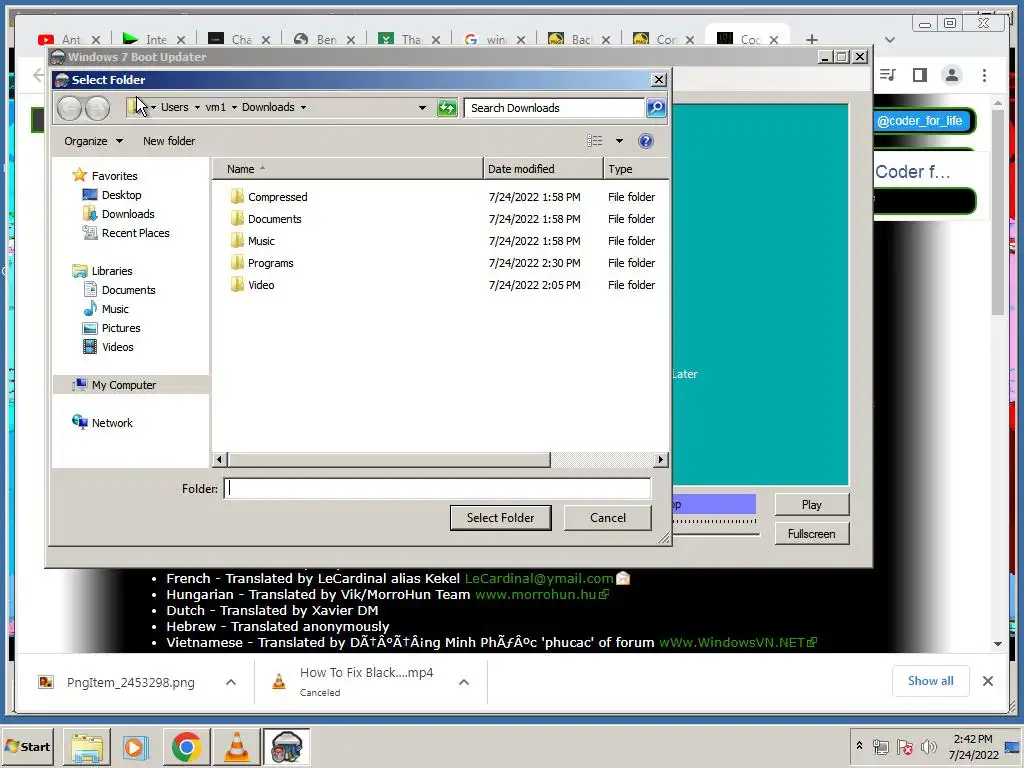Sort by Date modified column header
This screenshot has height=768, width=1024.
click(x=543, y=168)
